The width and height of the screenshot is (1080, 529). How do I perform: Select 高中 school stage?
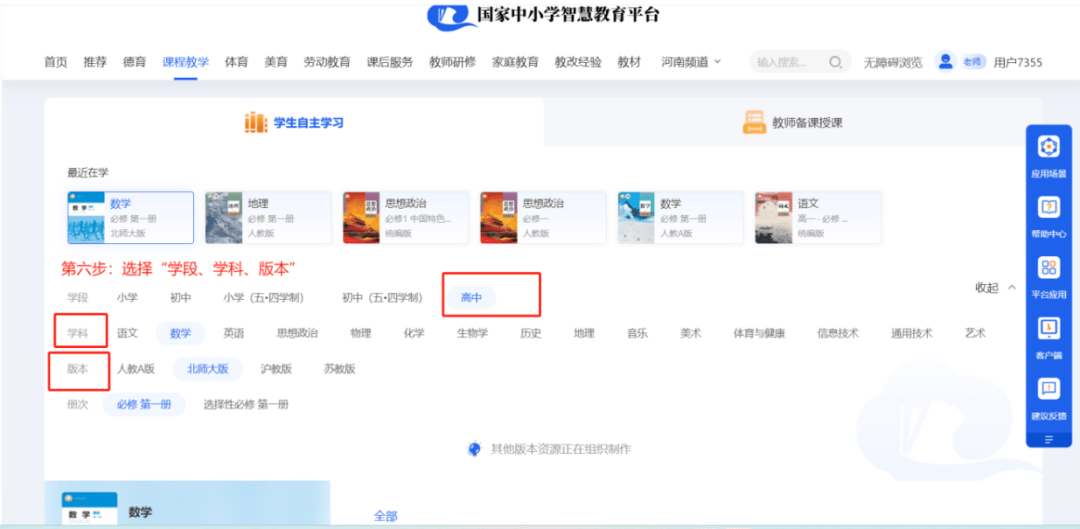tap(471, 298)
